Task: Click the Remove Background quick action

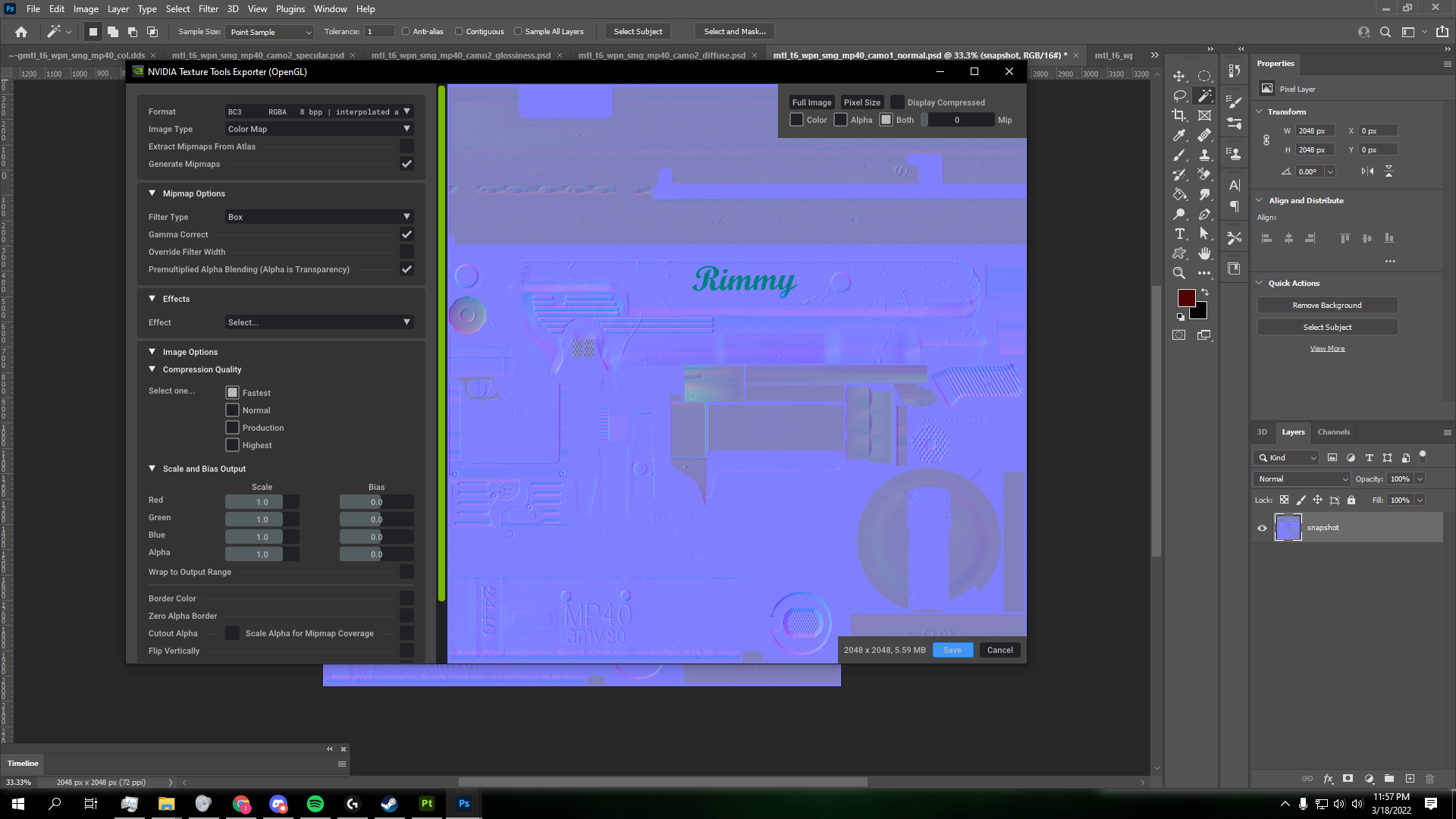Action: click(1327, 305)
